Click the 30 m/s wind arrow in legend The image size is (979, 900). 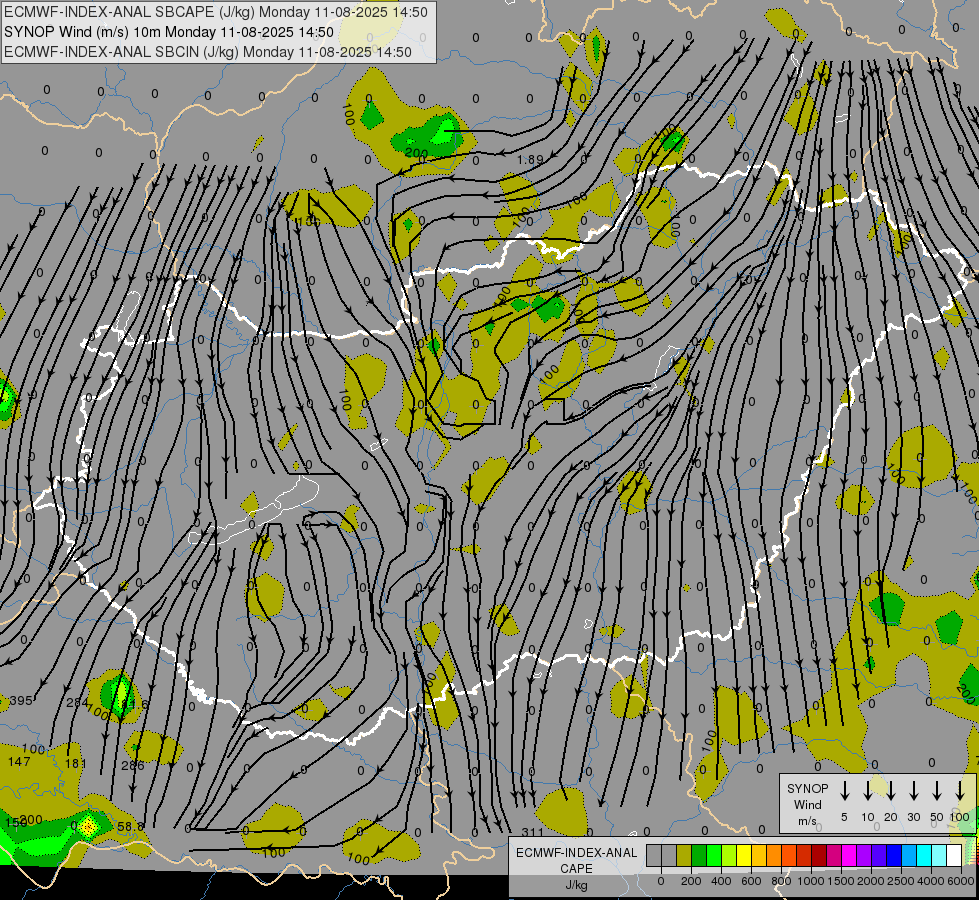[913, 791]
